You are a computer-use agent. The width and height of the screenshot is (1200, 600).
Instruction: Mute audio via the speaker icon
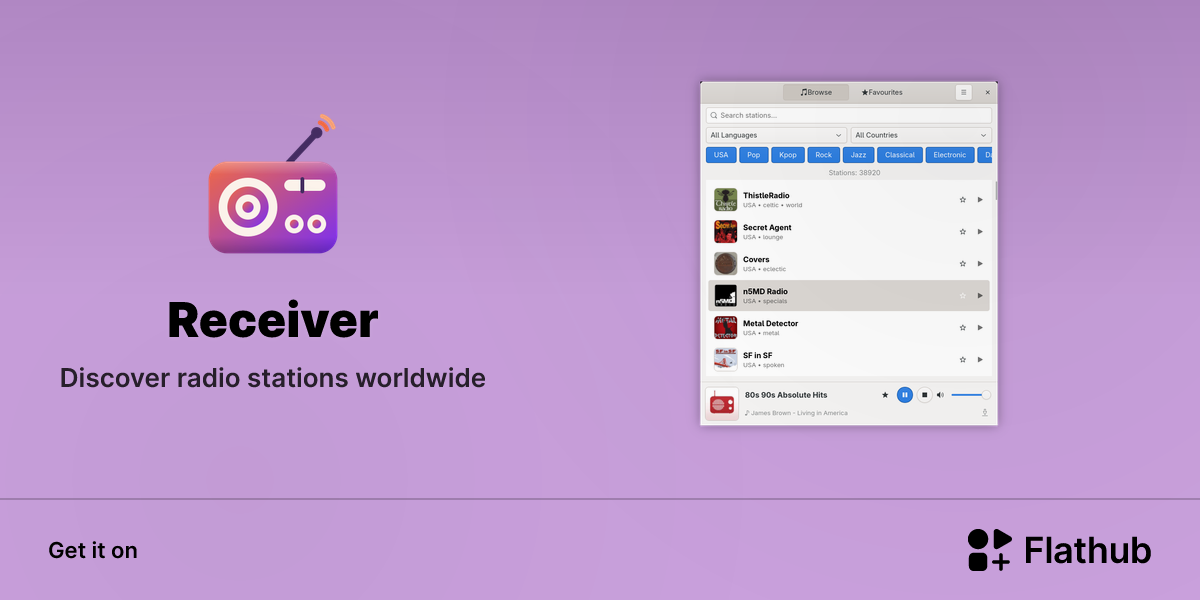[940, 395]
